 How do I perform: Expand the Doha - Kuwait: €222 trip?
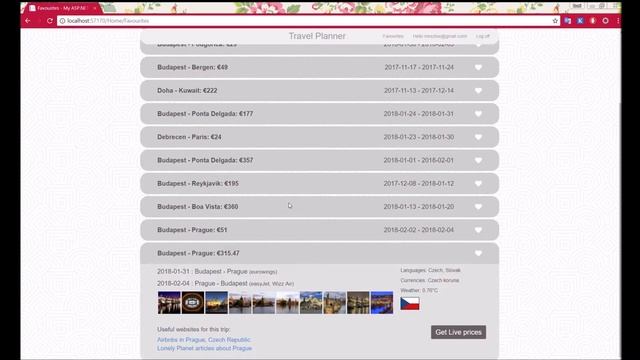tap(319, 91)
